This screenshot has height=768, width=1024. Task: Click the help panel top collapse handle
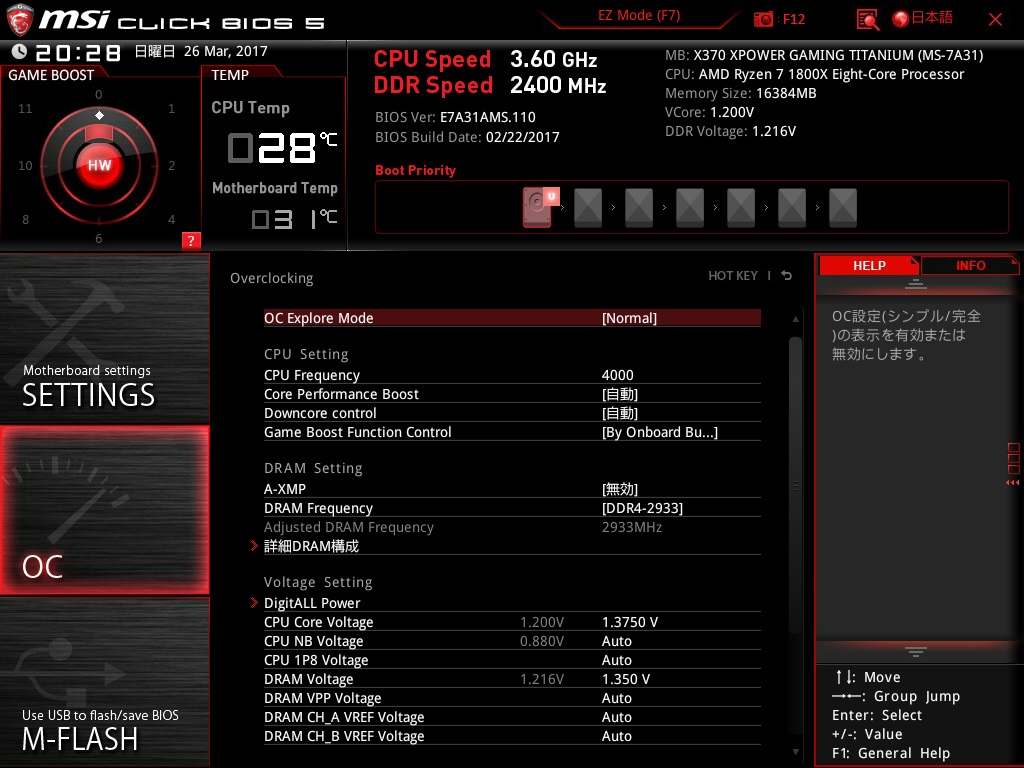pos(916,283)
